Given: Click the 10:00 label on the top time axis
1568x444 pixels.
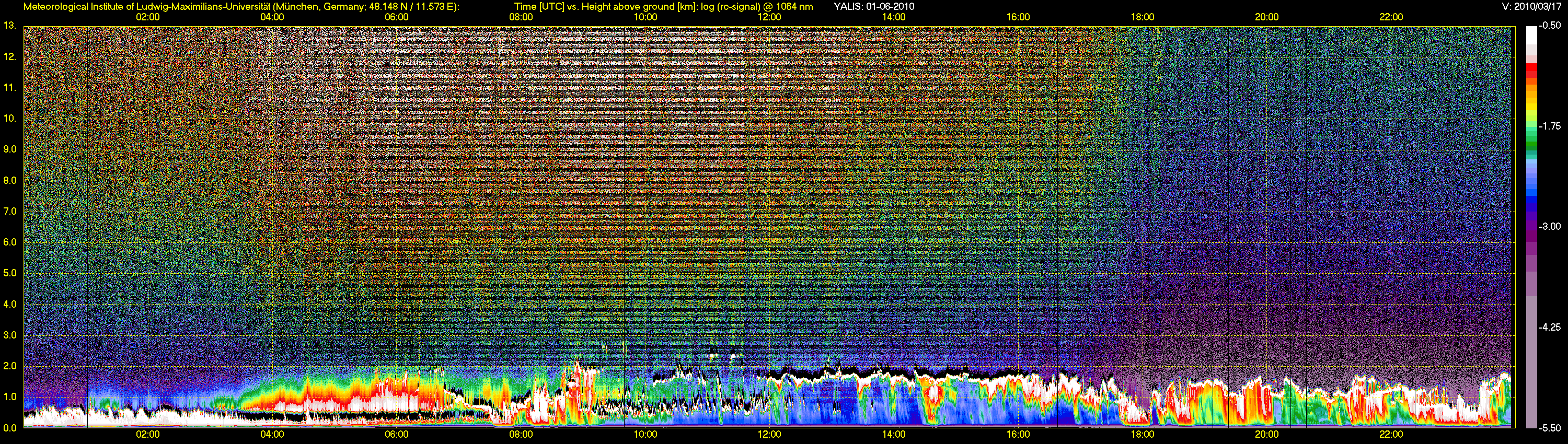Looking at the screenshot, I should (x=645, y=17).
